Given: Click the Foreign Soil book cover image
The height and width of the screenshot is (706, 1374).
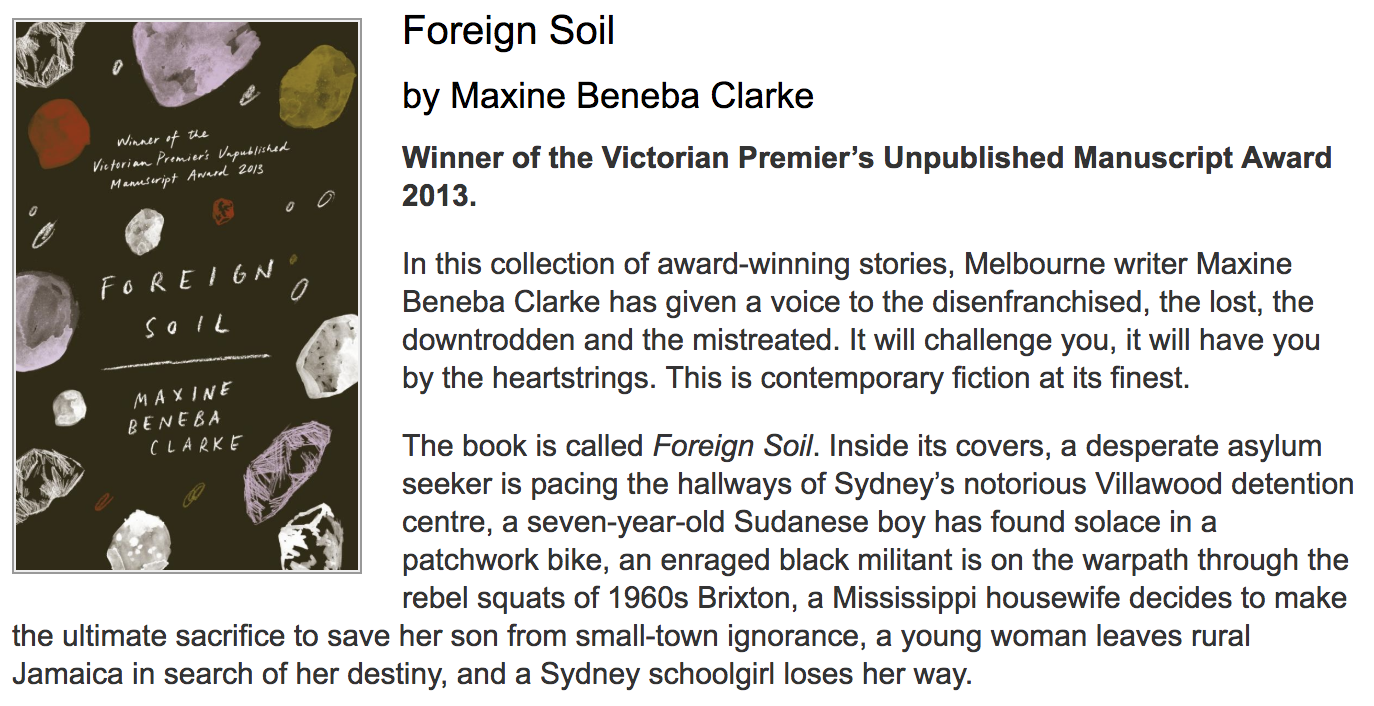Looking at the screenshot, I should coord(187,296).
